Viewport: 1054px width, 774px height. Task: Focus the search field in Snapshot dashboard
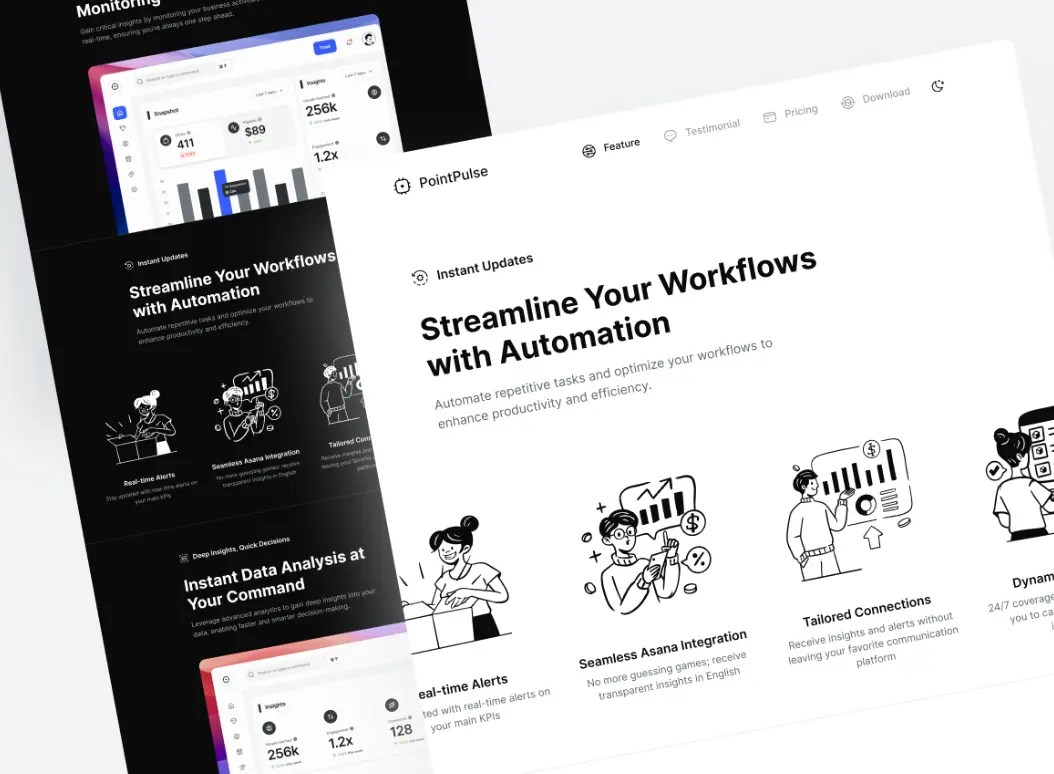click(x=181, y=74)
